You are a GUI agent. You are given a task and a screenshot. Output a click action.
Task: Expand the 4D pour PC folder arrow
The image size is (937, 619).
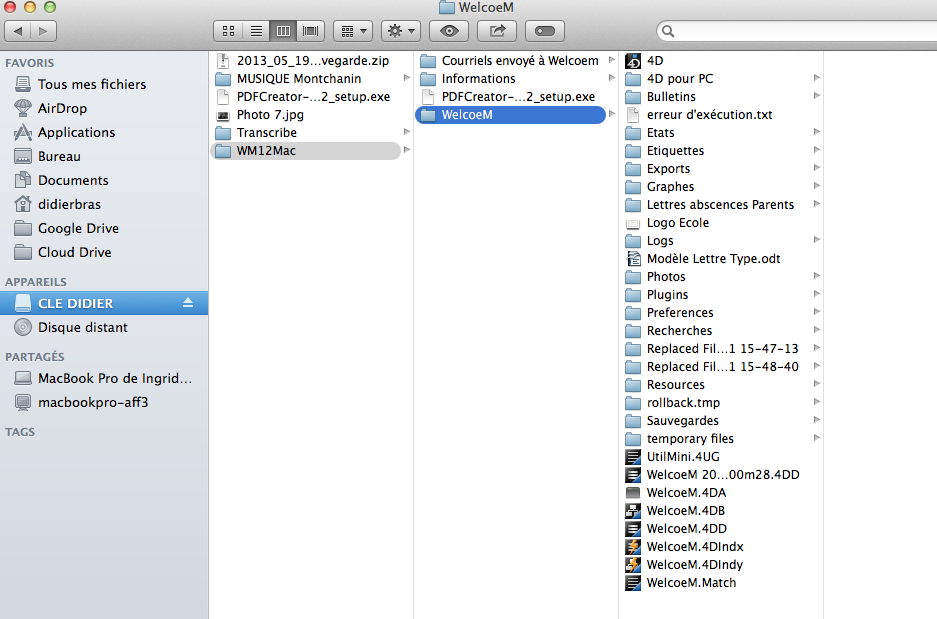[x=817, y=78]
